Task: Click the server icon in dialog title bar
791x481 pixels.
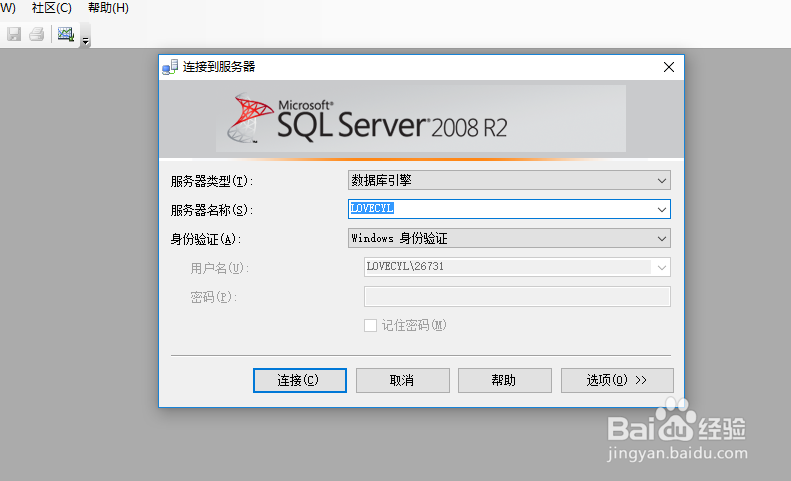Action: coord(170,67)
